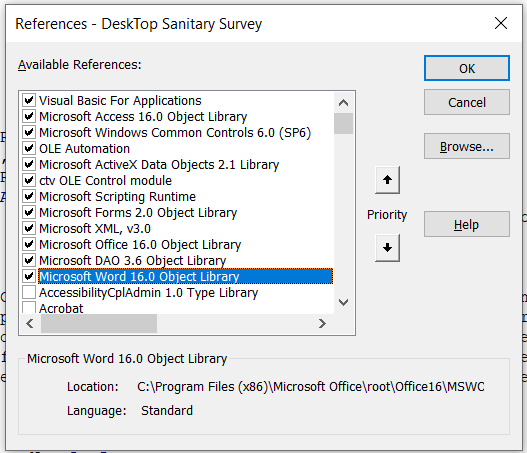Viewport: 527px width, 453px height.
Task: Select Microsoft Office 16.0 Object Library entry
Action: point(140,245)
